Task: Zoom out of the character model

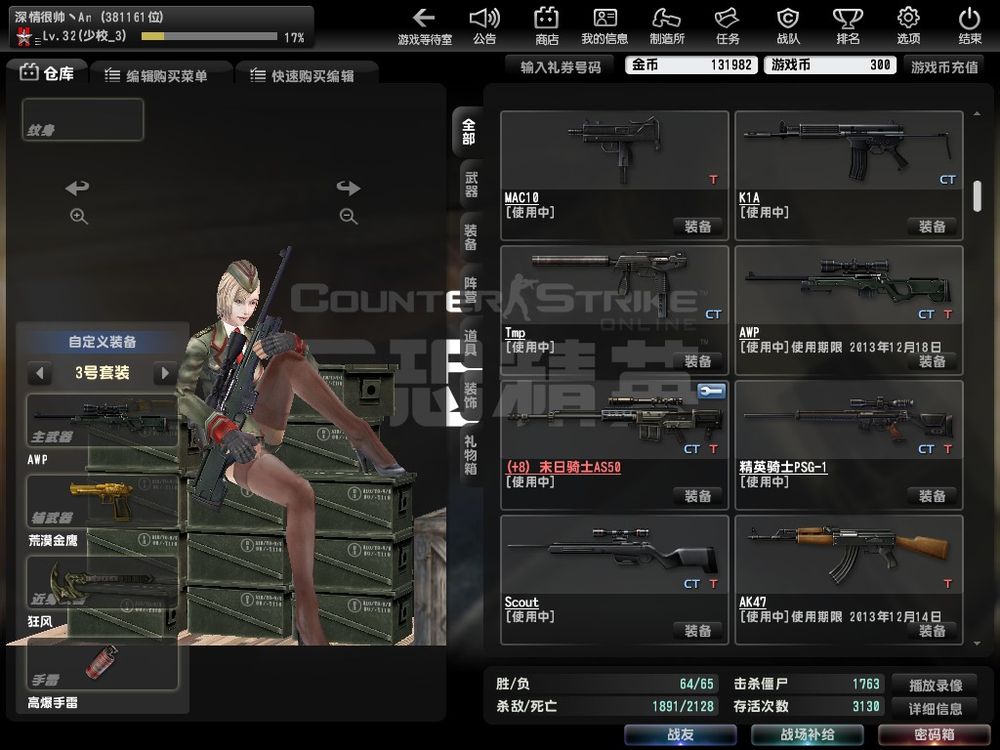Action: coord(348,216)
